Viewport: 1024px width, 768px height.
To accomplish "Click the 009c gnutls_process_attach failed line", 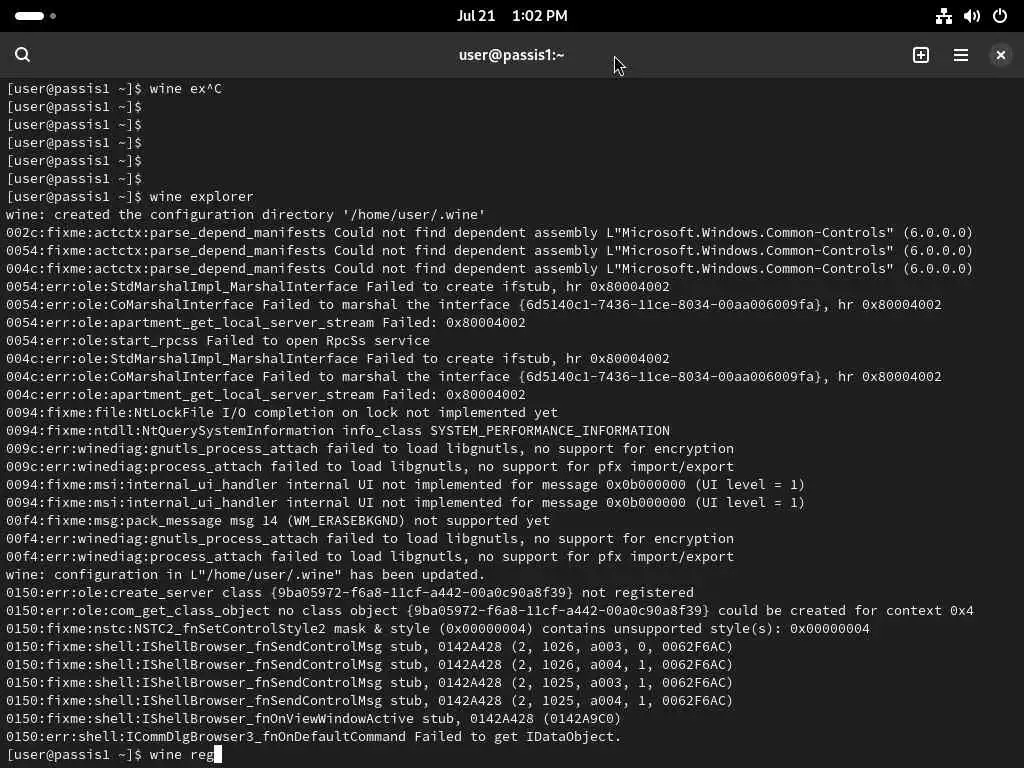I will 370,449.
